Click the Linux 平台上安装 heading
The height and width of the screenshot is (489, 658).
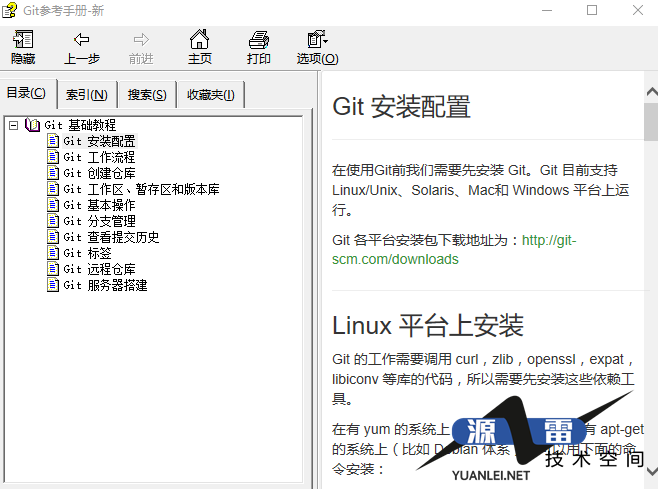pos(428,325)
